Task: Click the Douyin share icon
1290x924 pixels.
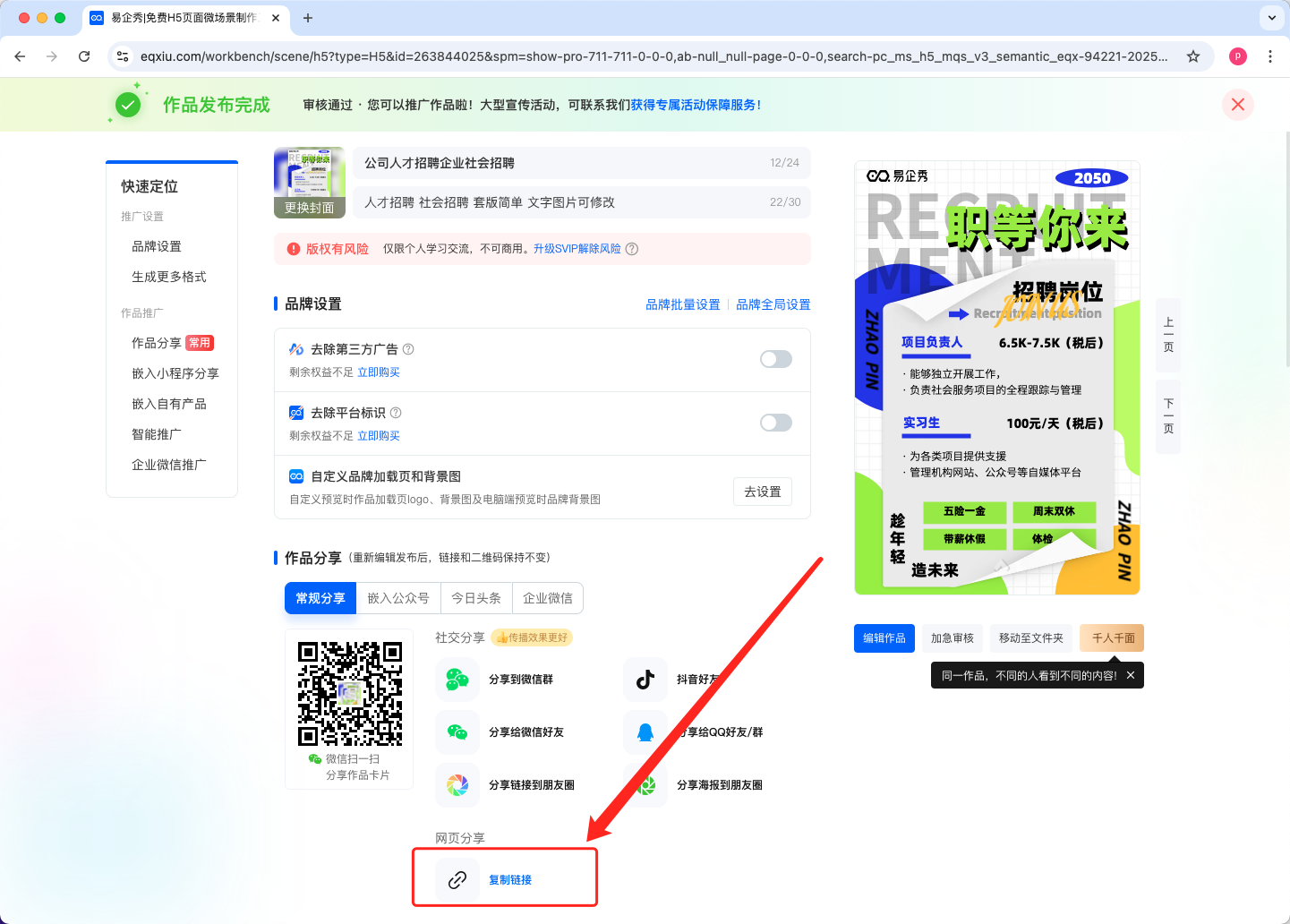Action: (x=645, y=680)
